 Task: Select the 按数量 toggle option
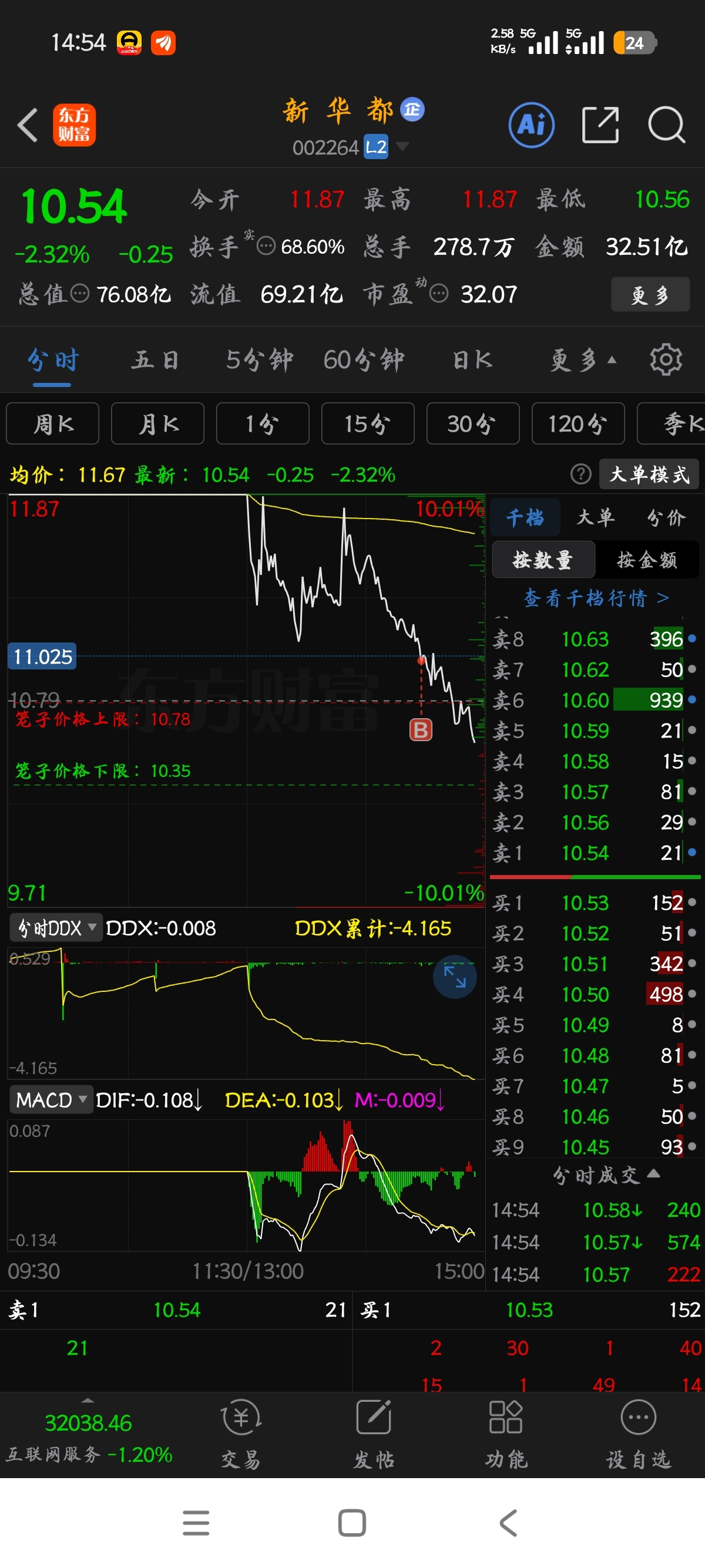point(543,560)
